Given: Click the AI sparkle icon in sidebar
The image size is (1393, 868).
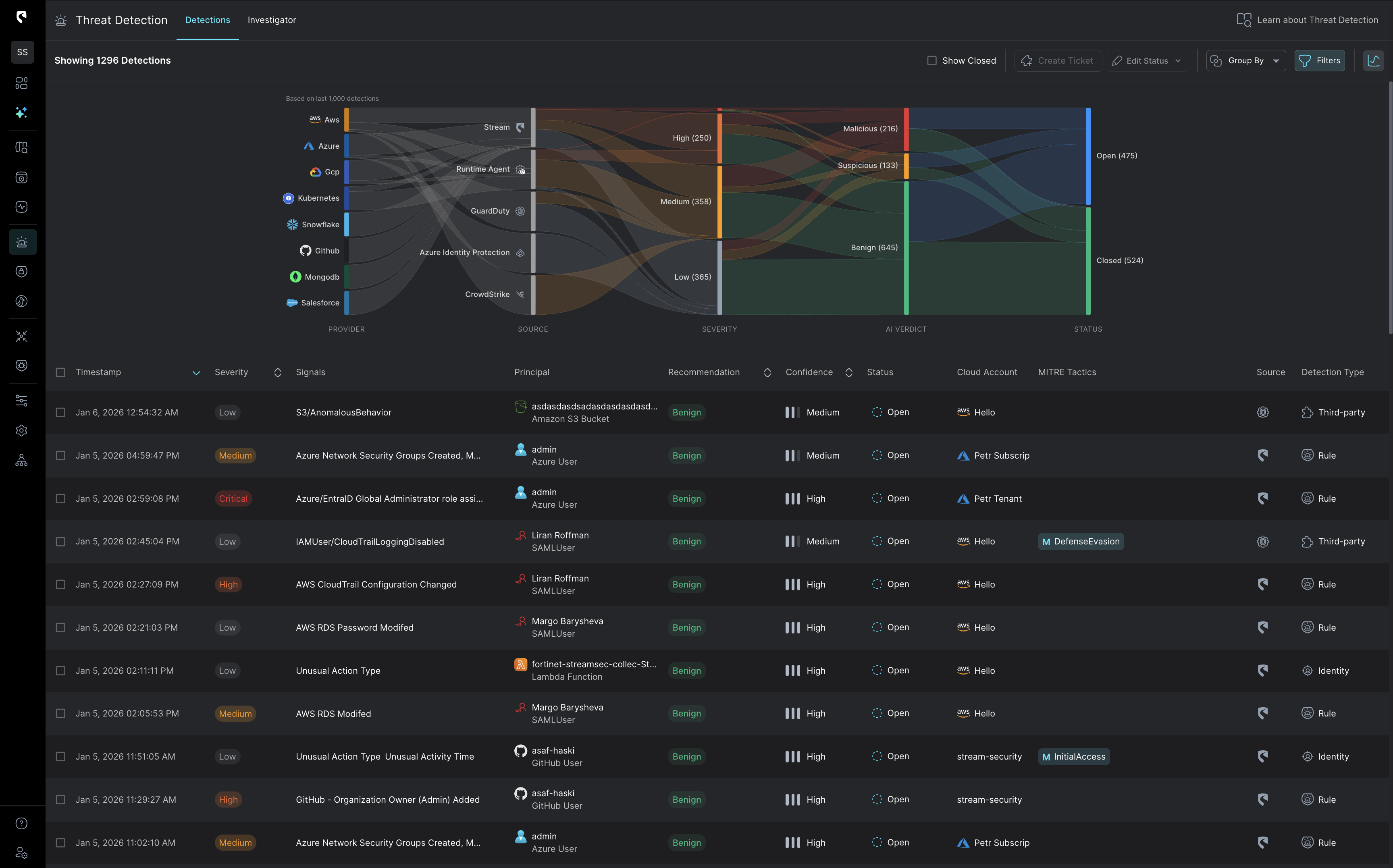Looking at the screenshot, I should click(x=22, y=112).
